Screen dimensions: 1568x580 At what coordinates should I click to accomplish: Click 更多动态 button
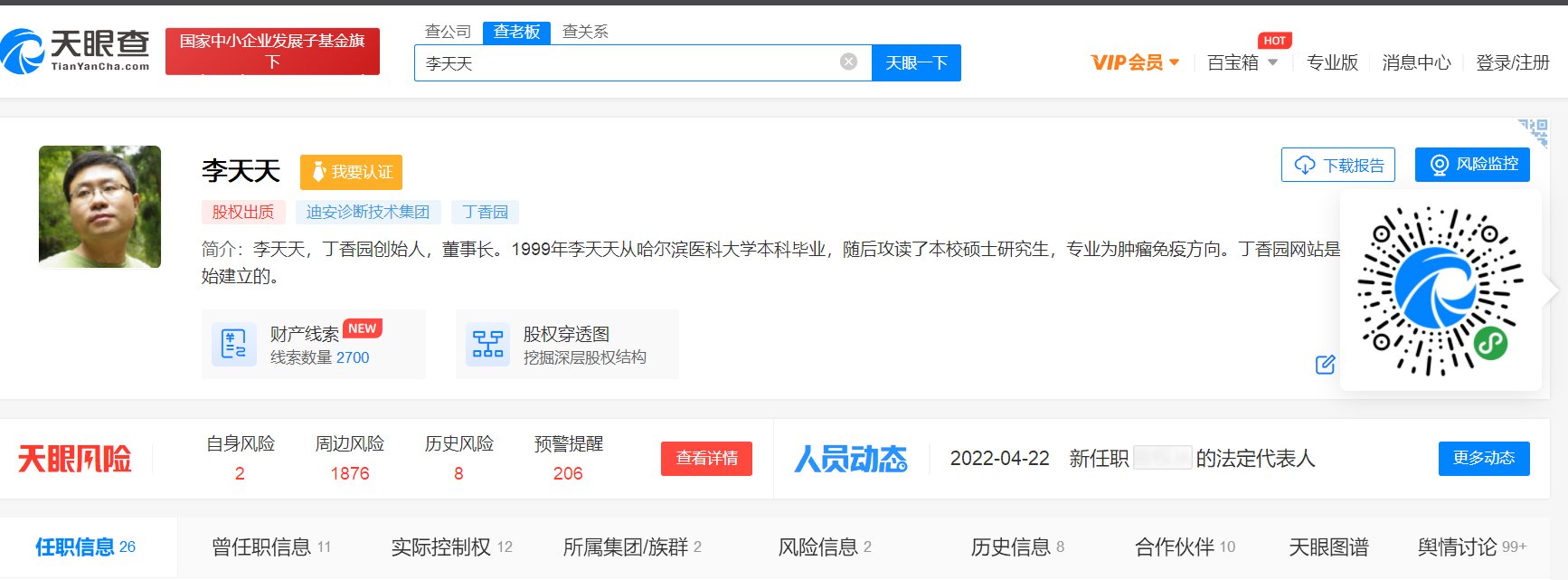(x=1483, y=458)
